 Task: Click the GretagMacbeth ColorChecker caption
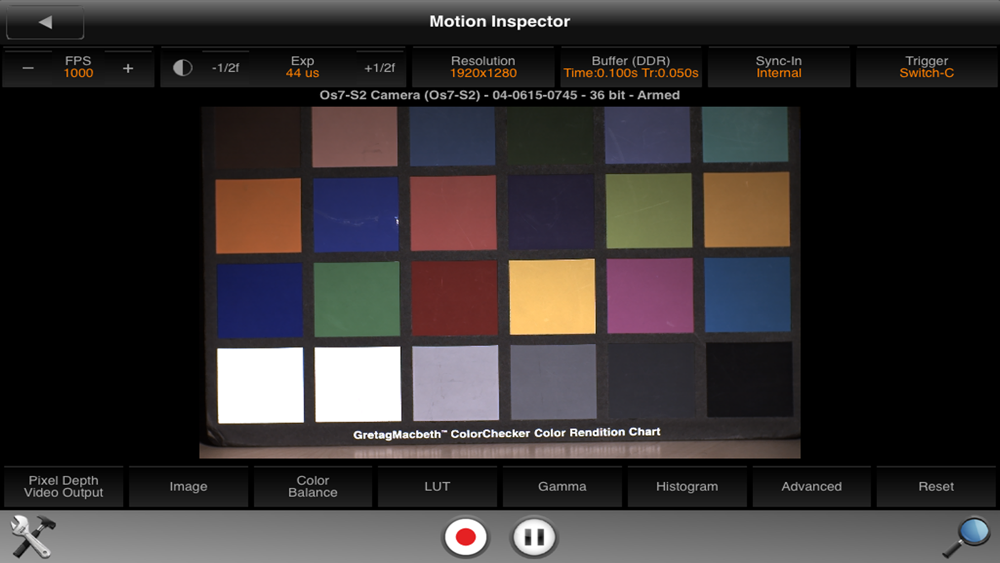(x=506, y=433)
